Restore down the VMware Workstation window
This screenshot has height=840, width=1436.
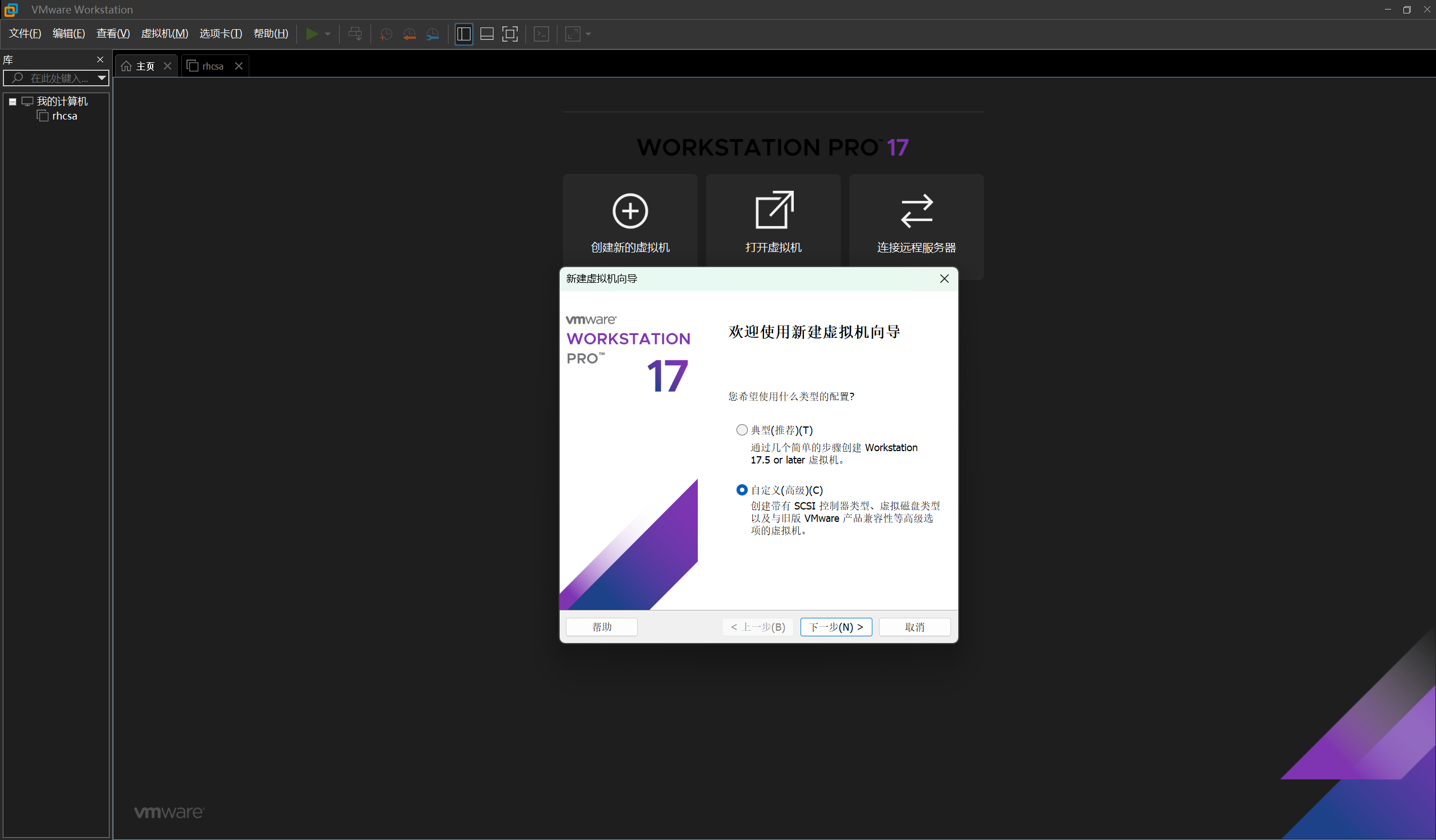pos(1407,10)
